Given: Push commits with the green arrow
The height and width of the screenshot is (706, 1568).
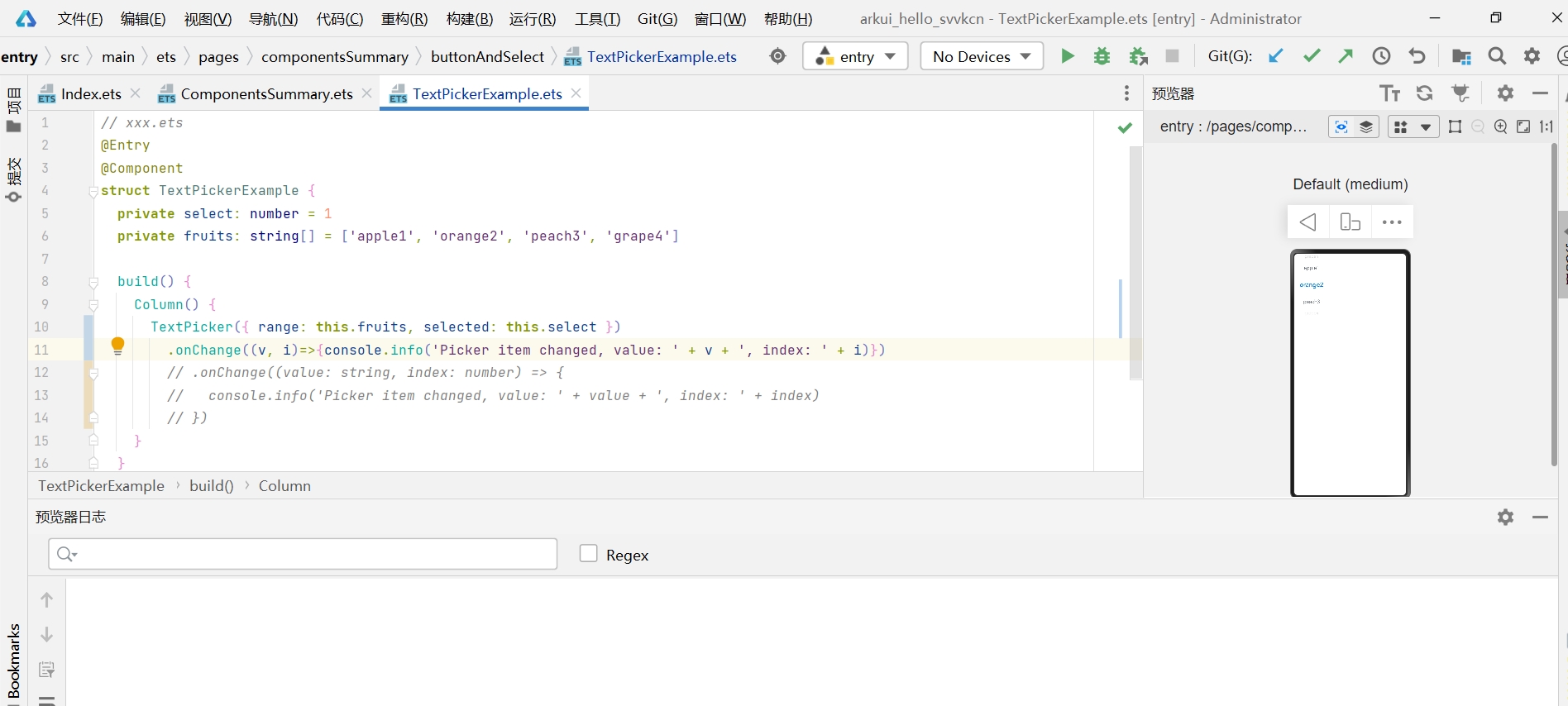Looking at the screenshot, I should tap(1346, 56).
